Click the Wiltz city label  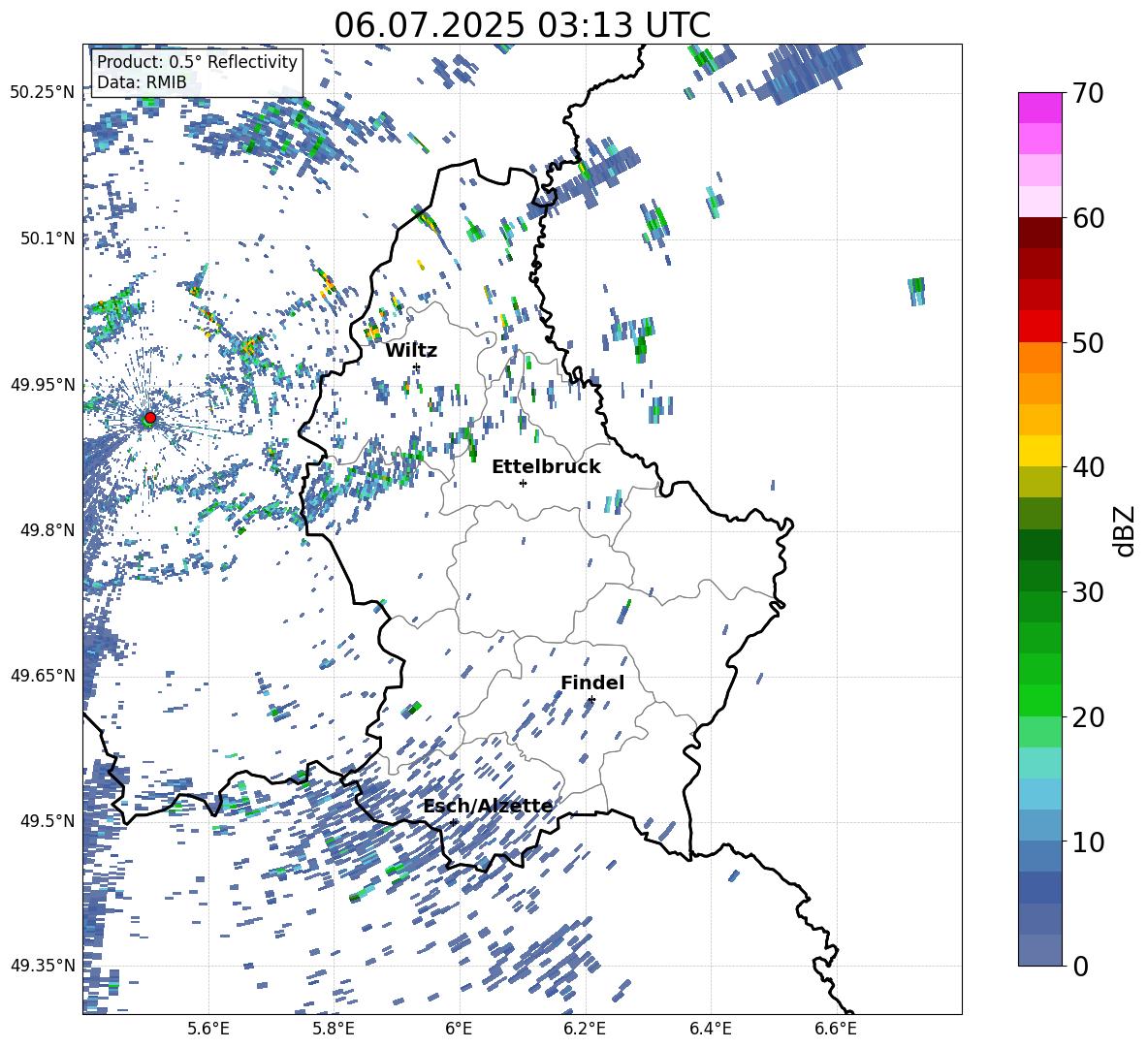click(411, 351)
